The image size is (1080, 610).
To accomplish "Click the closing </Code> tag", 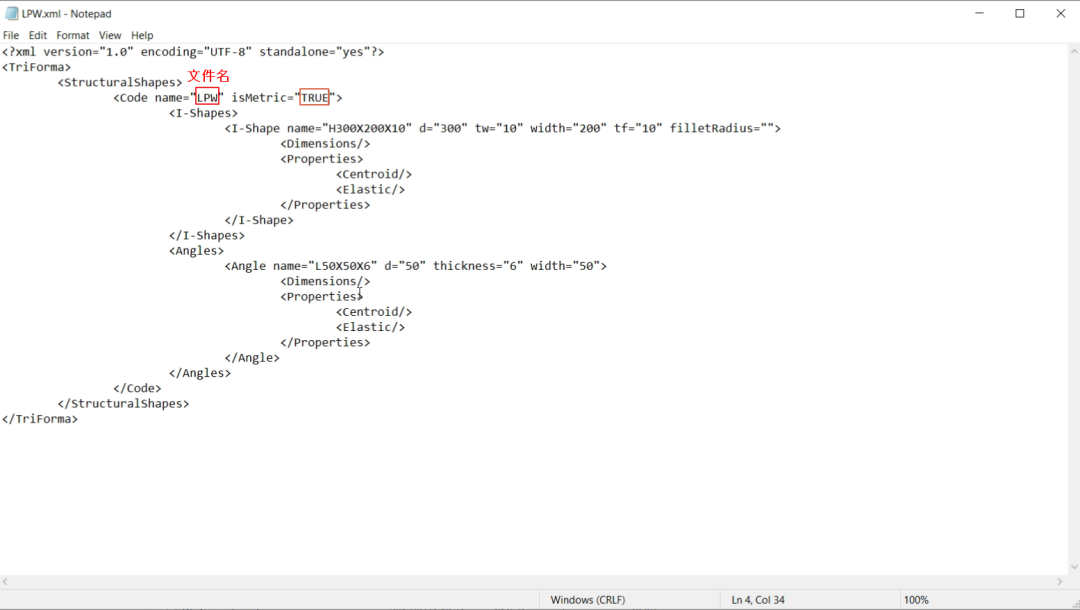I will point(137,388).
